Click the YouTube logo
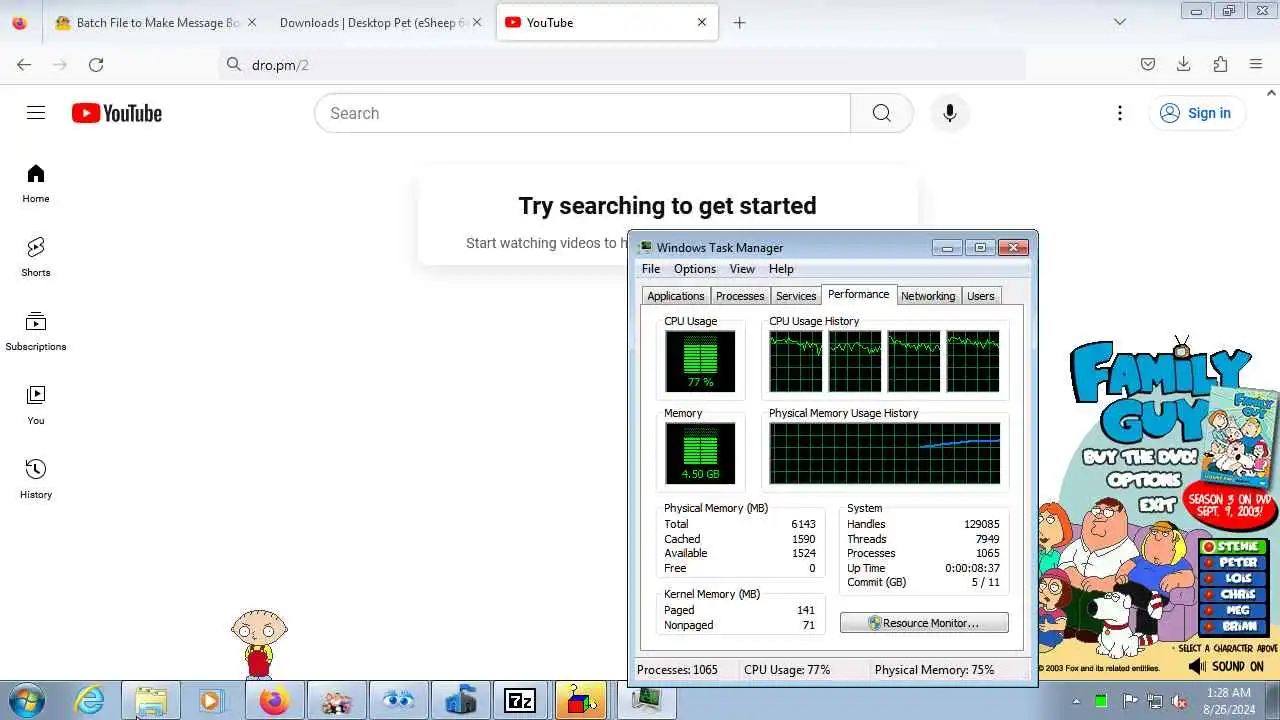Viewport: 1280px width, 720px height. (117, 113)
